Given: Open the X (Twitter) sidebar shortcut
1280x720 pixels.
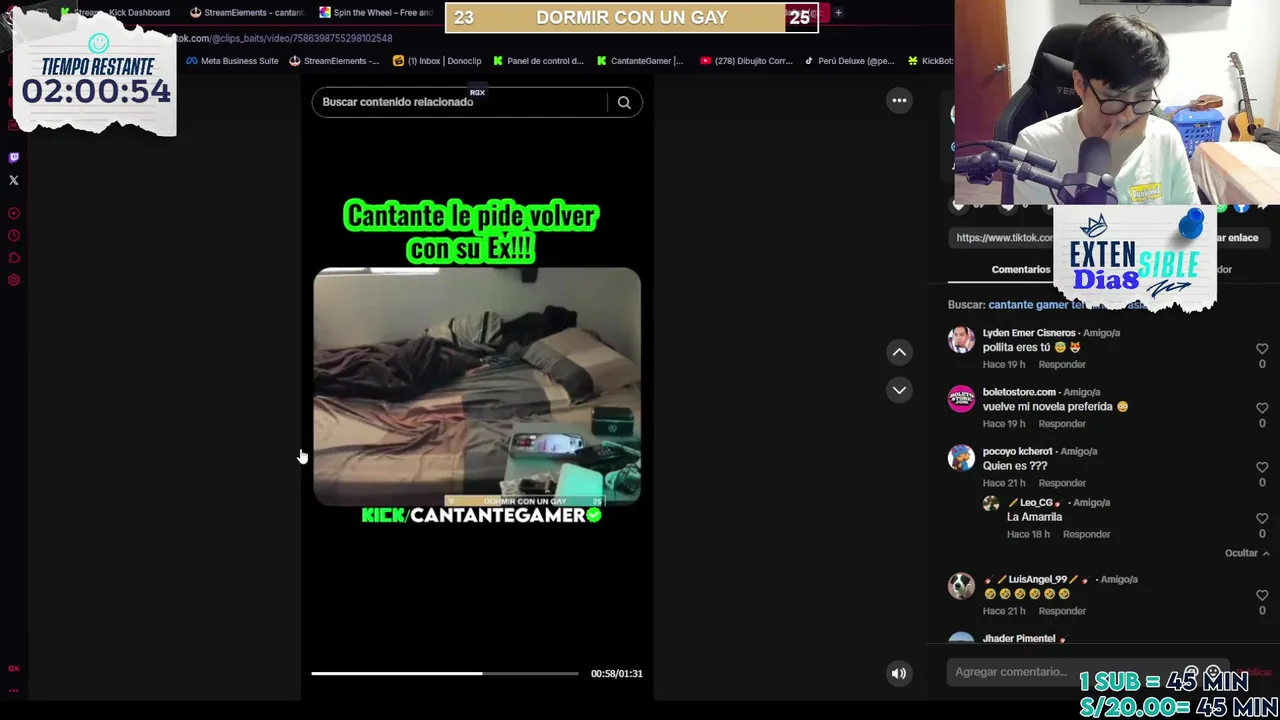Looking at the screenshot, I should click(x=14, y=180).
